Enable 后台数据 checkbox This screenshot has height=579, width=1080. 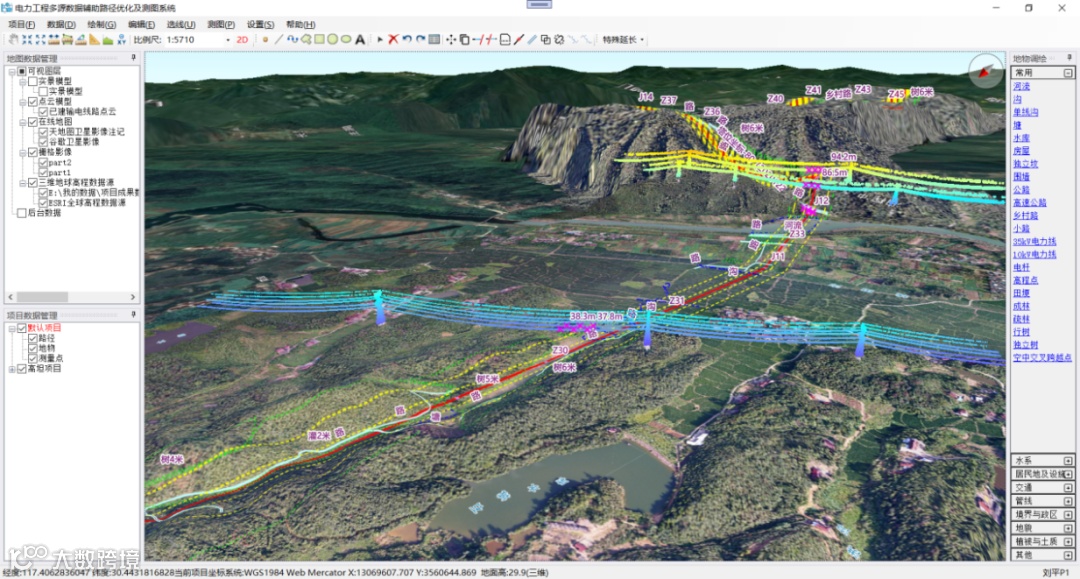(22, 213)
